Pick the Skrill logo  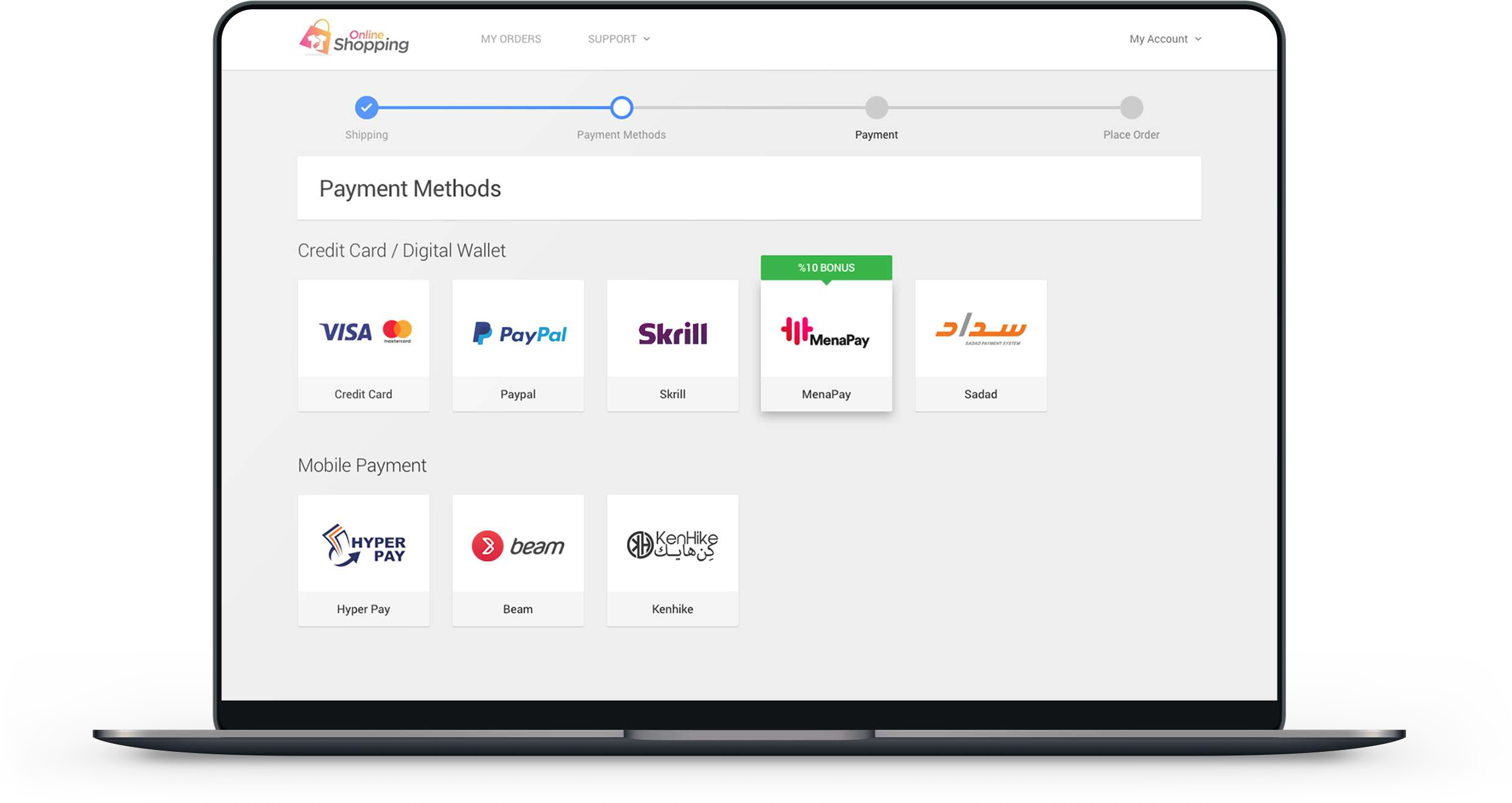(x=673, y=333)
